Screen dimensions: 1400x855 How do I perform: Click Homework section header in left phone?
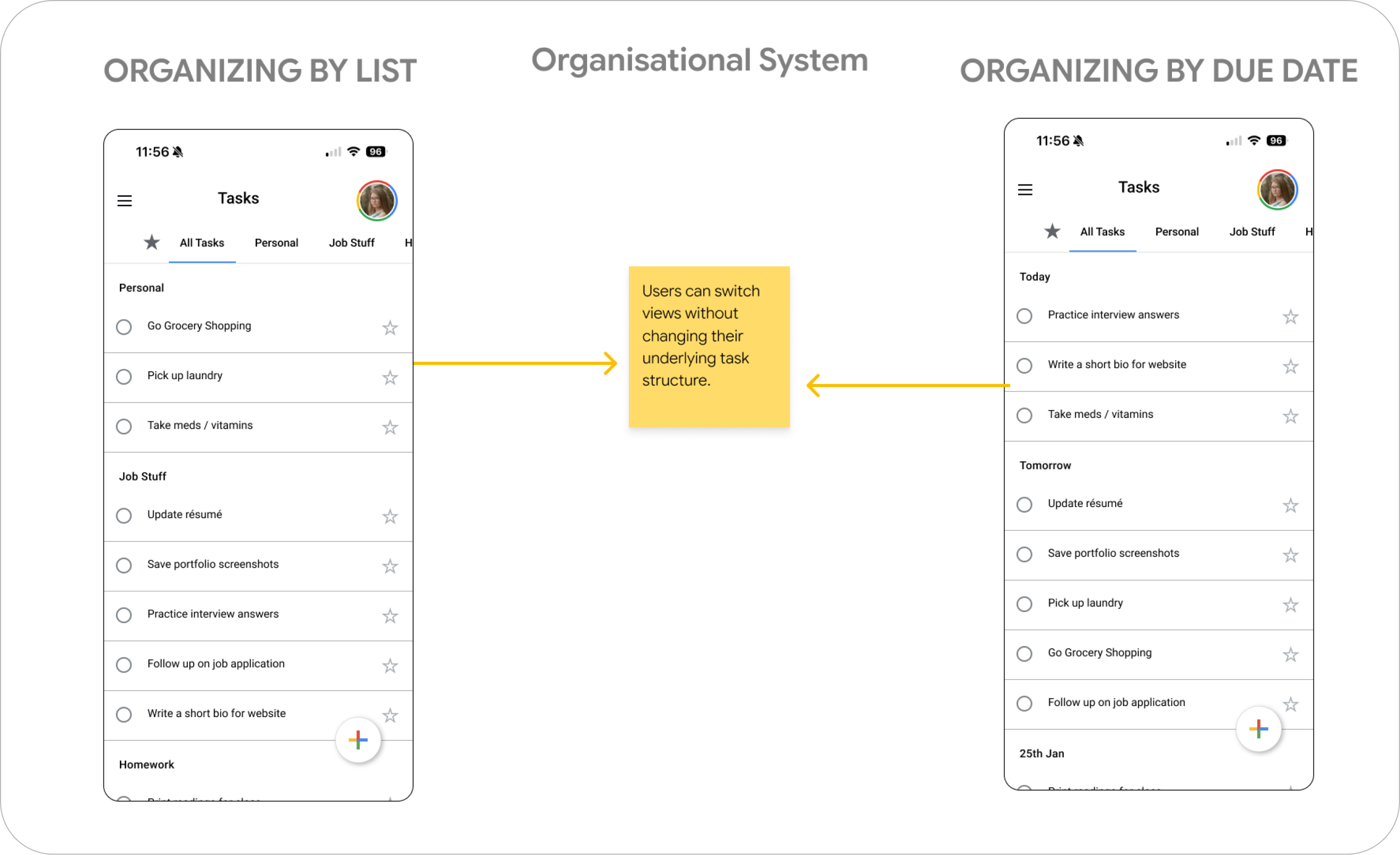146,765
